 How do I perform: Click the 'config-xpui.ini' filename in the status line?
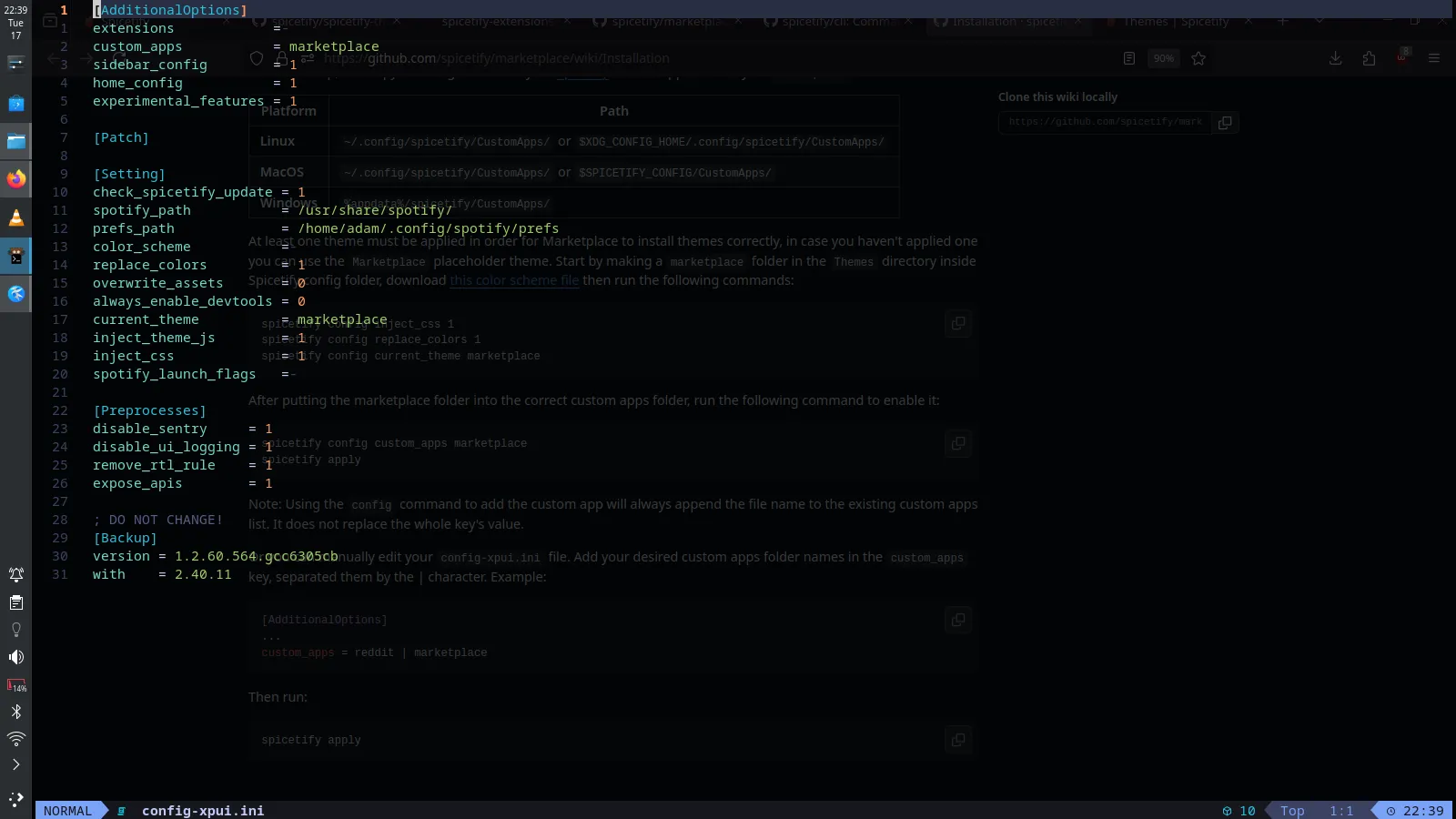tap(203, 810)
